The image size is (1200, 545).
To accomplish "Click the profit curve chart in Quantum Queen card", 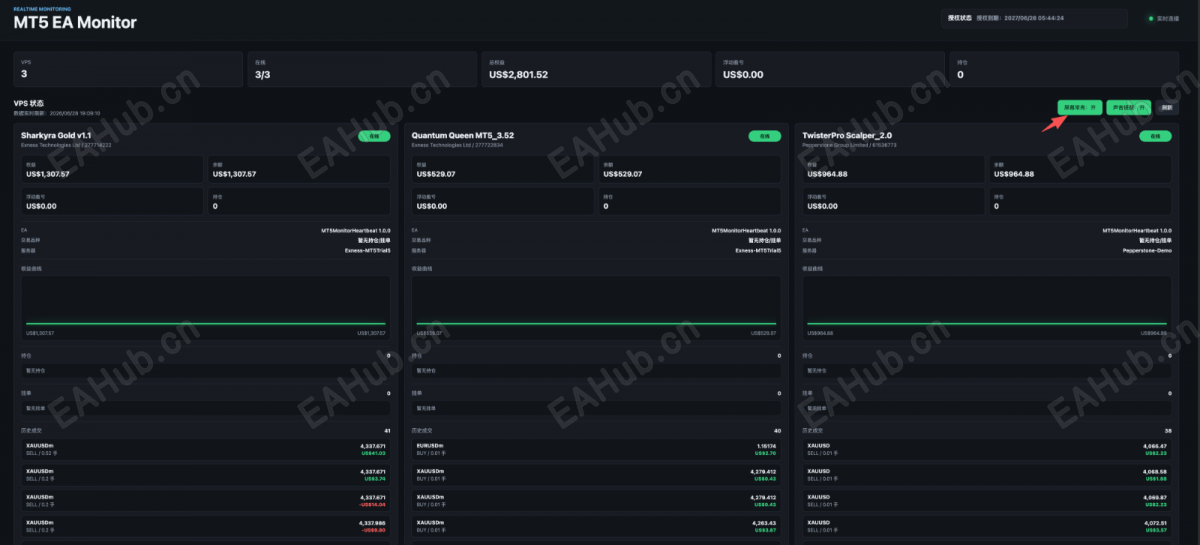I will 597,307.
